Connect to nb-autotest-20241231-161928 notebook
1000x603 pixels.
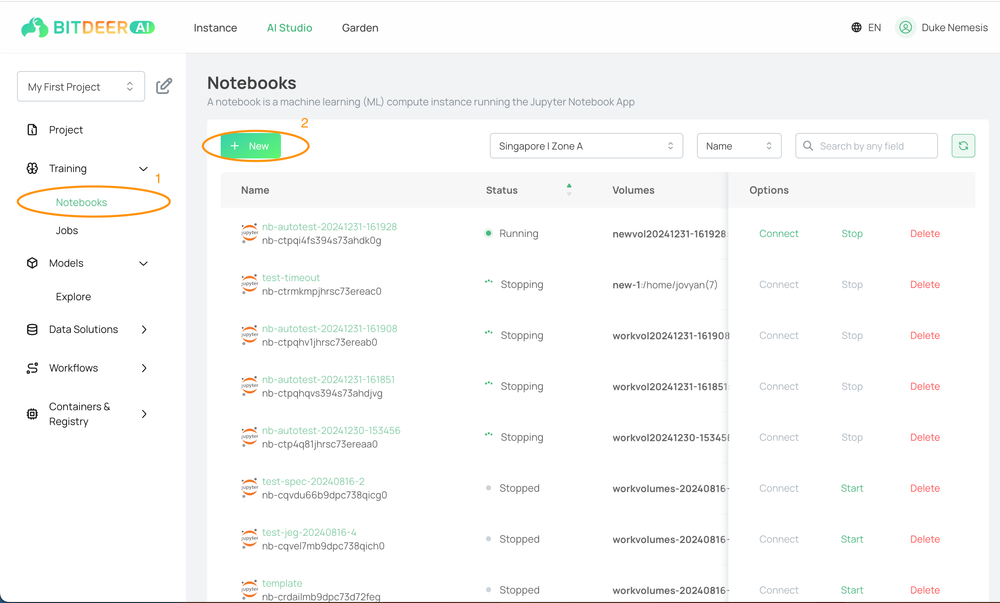click(779, 233)
